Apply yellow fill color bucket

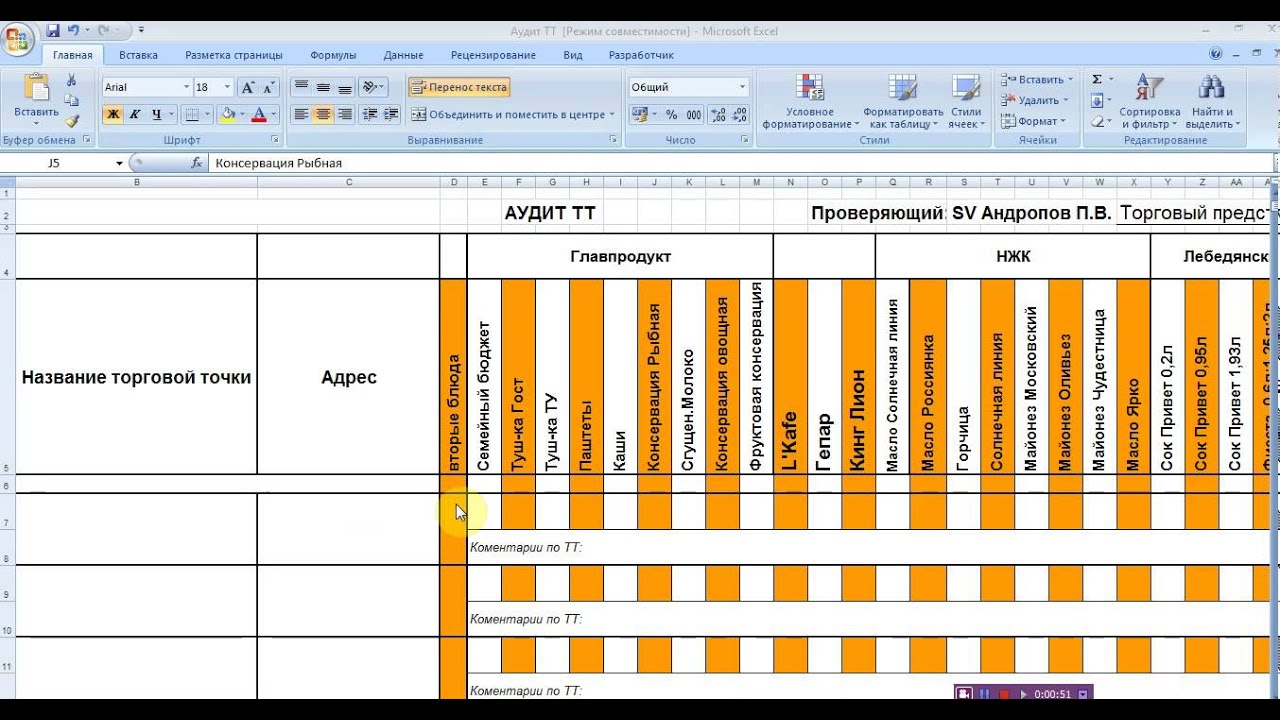coord(228,114)
